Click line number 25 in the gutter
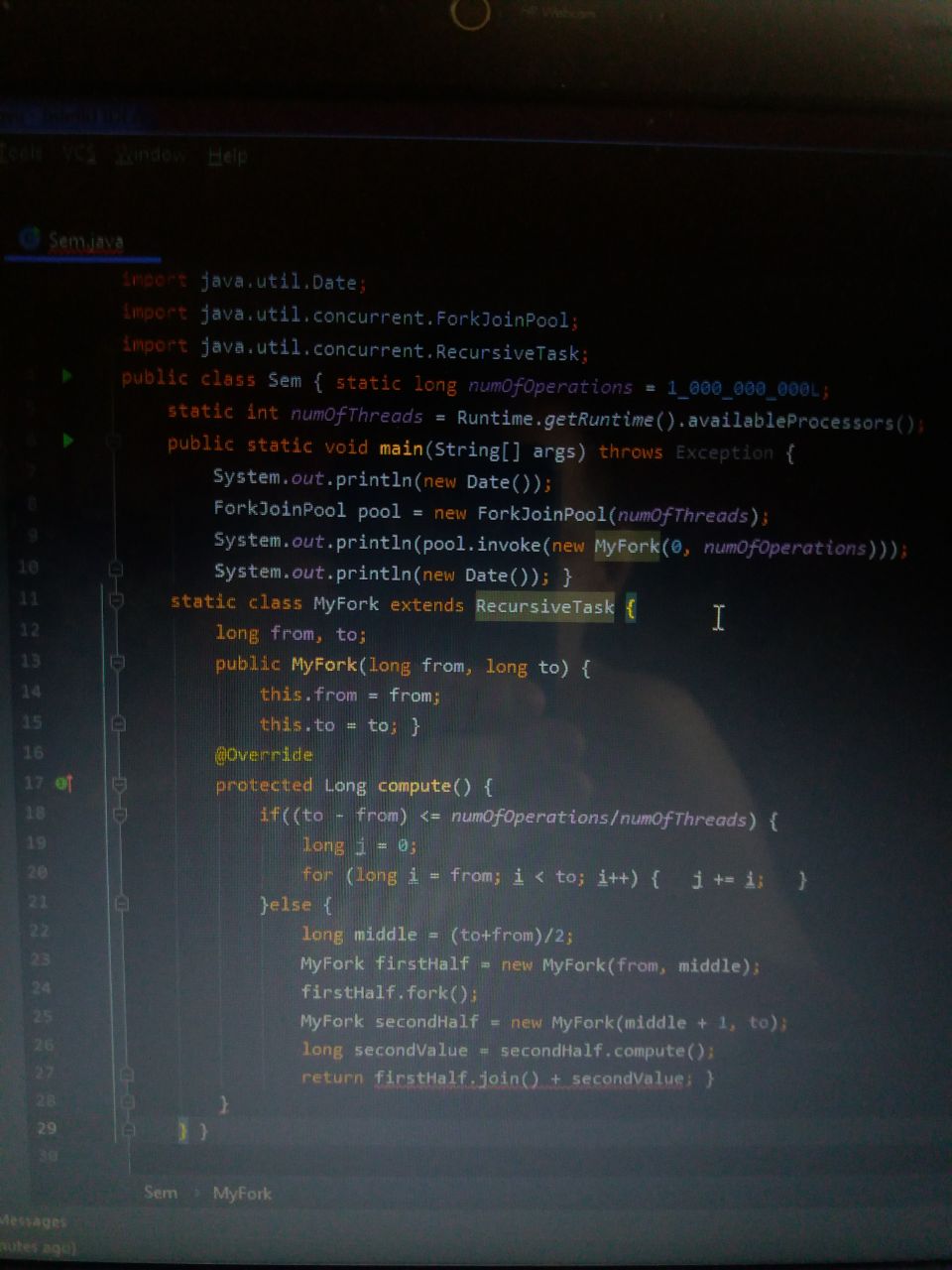The height and width of the screenshot is (1270, 952). coord(43,1016)
